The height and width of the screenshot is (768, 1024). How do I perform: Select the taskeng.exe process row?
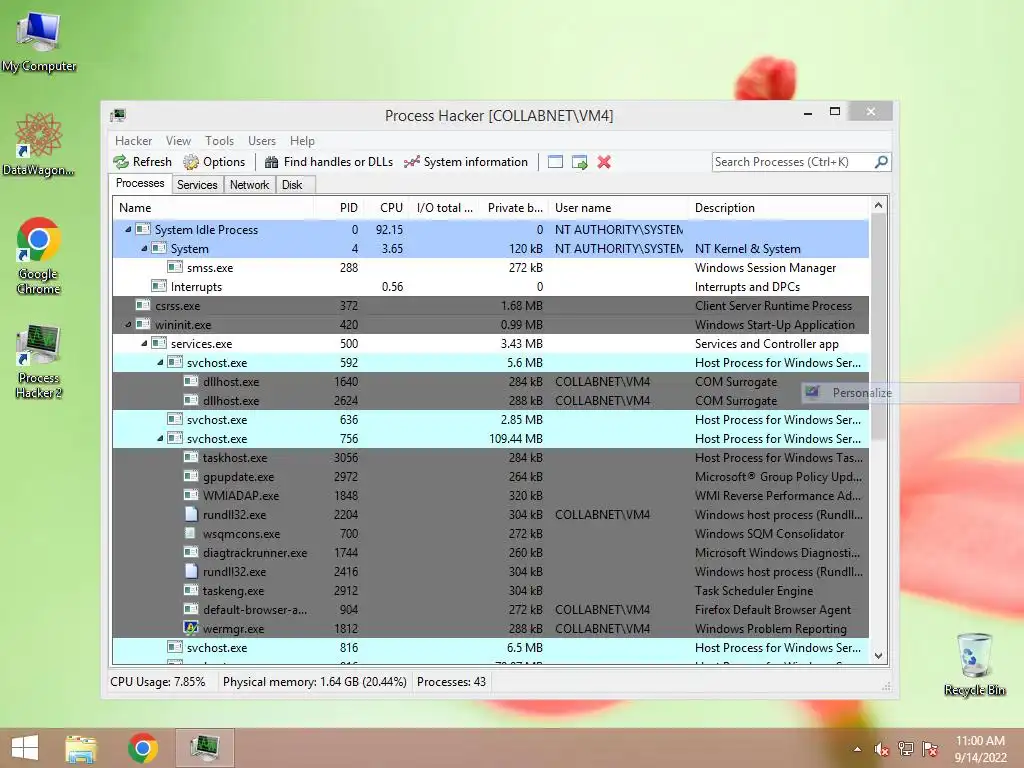490,590
